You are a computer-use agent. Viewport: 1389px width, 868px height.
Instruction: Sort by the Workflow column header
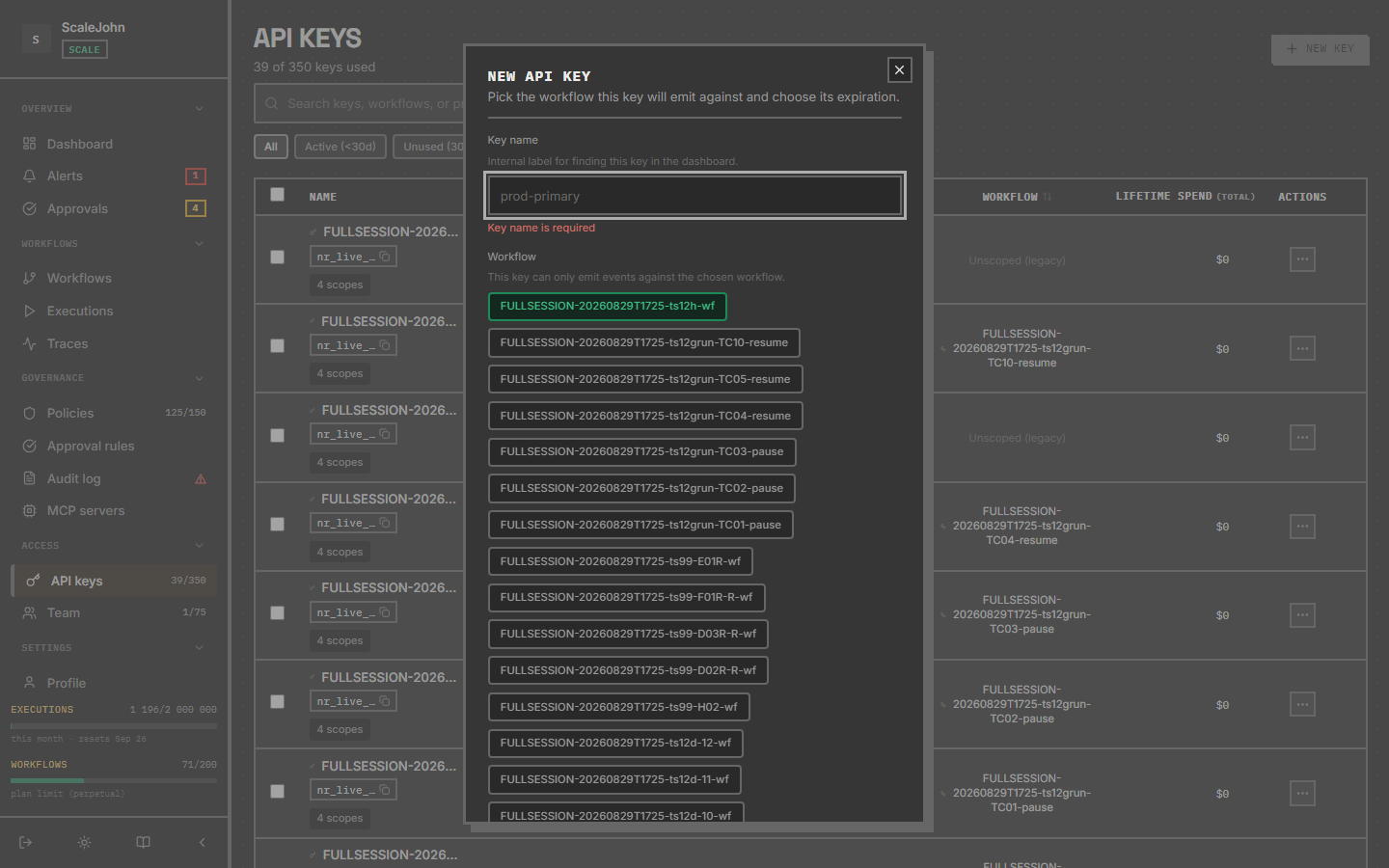coord(1017,197)
